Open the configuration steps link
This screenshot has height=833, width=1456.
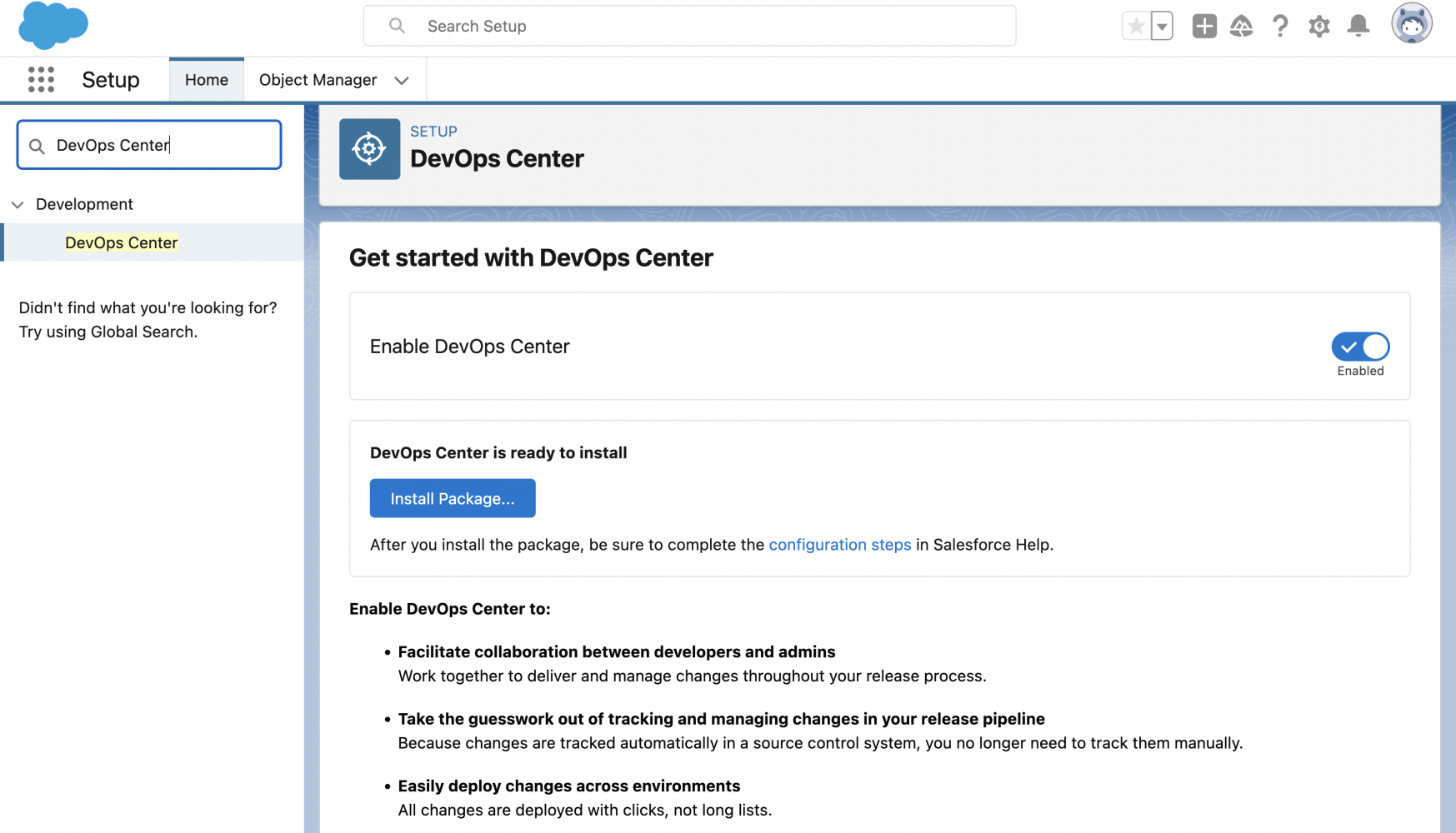click(x=840, y=545)
